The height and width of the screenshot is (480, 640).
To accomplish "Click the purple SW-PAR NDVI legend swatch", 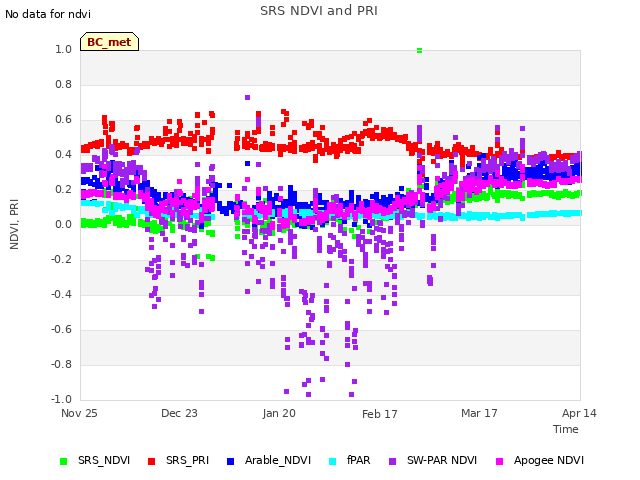I will 392,461.
